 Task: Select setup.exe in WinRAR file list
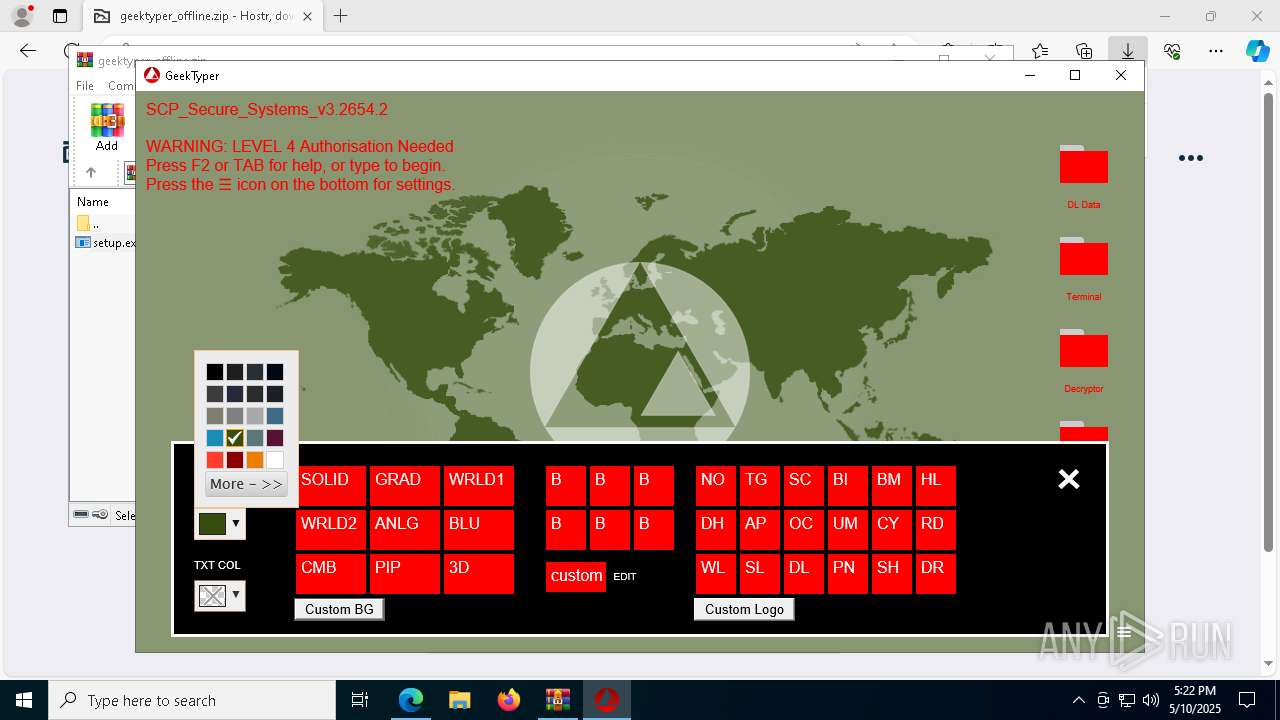point(105,242)
